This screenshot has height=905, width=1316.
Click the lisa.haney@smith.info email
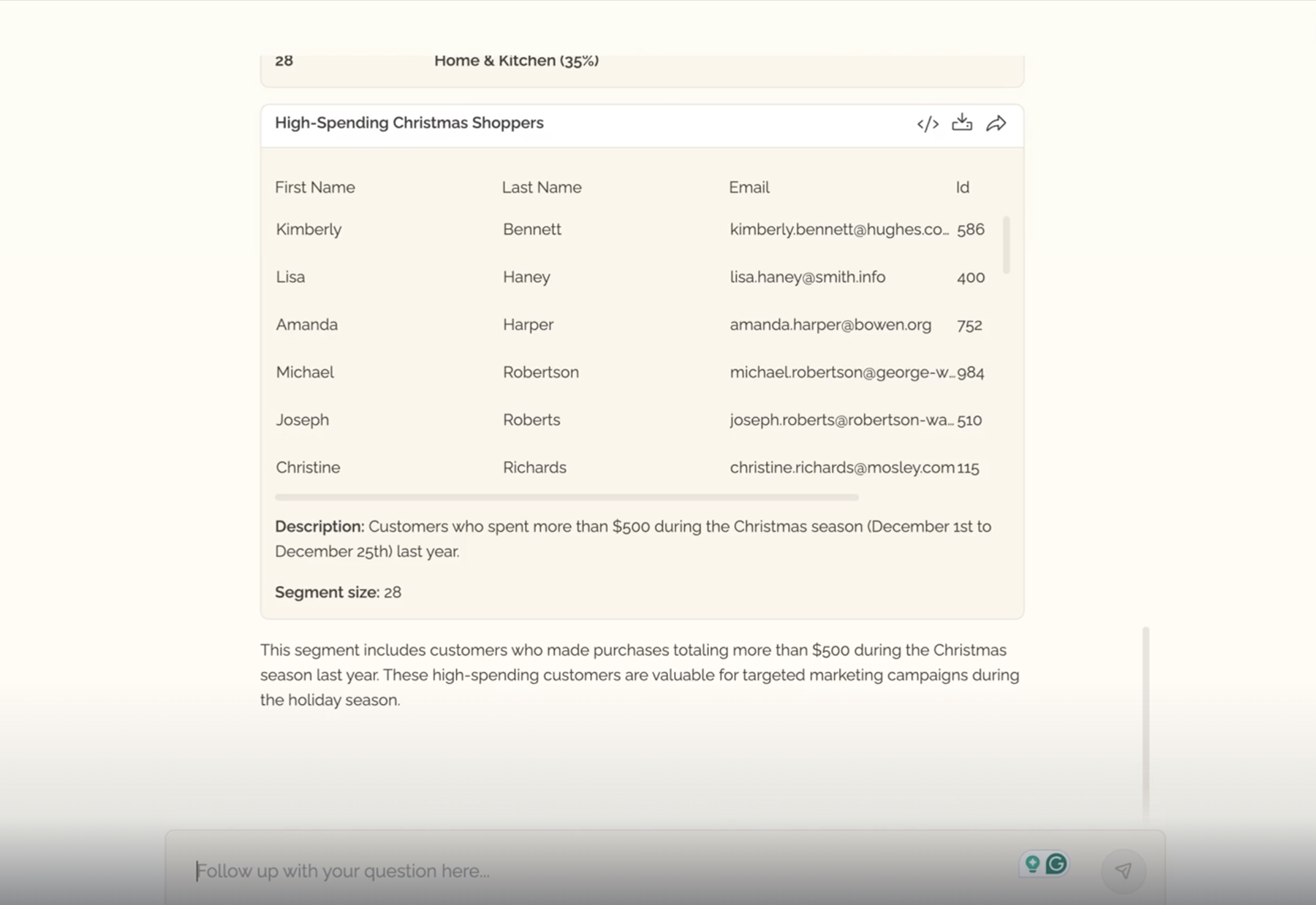(807, 277)
